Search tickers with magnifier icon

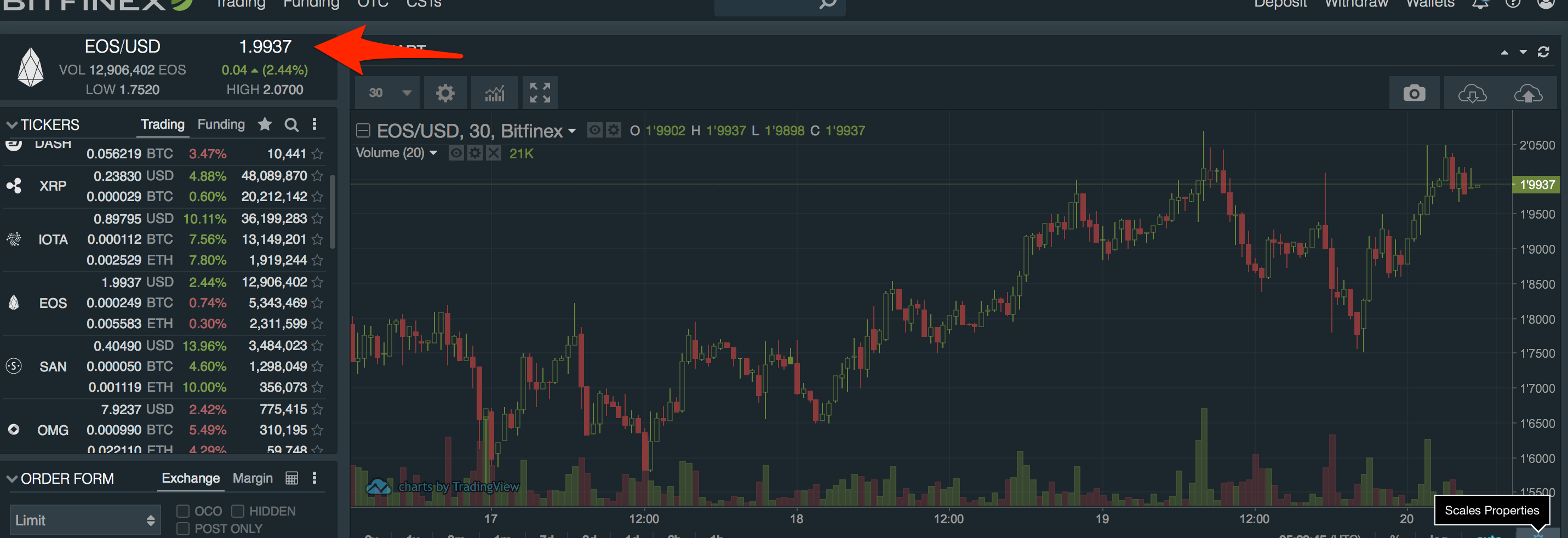pyautogui.click(x=291, y=124)
